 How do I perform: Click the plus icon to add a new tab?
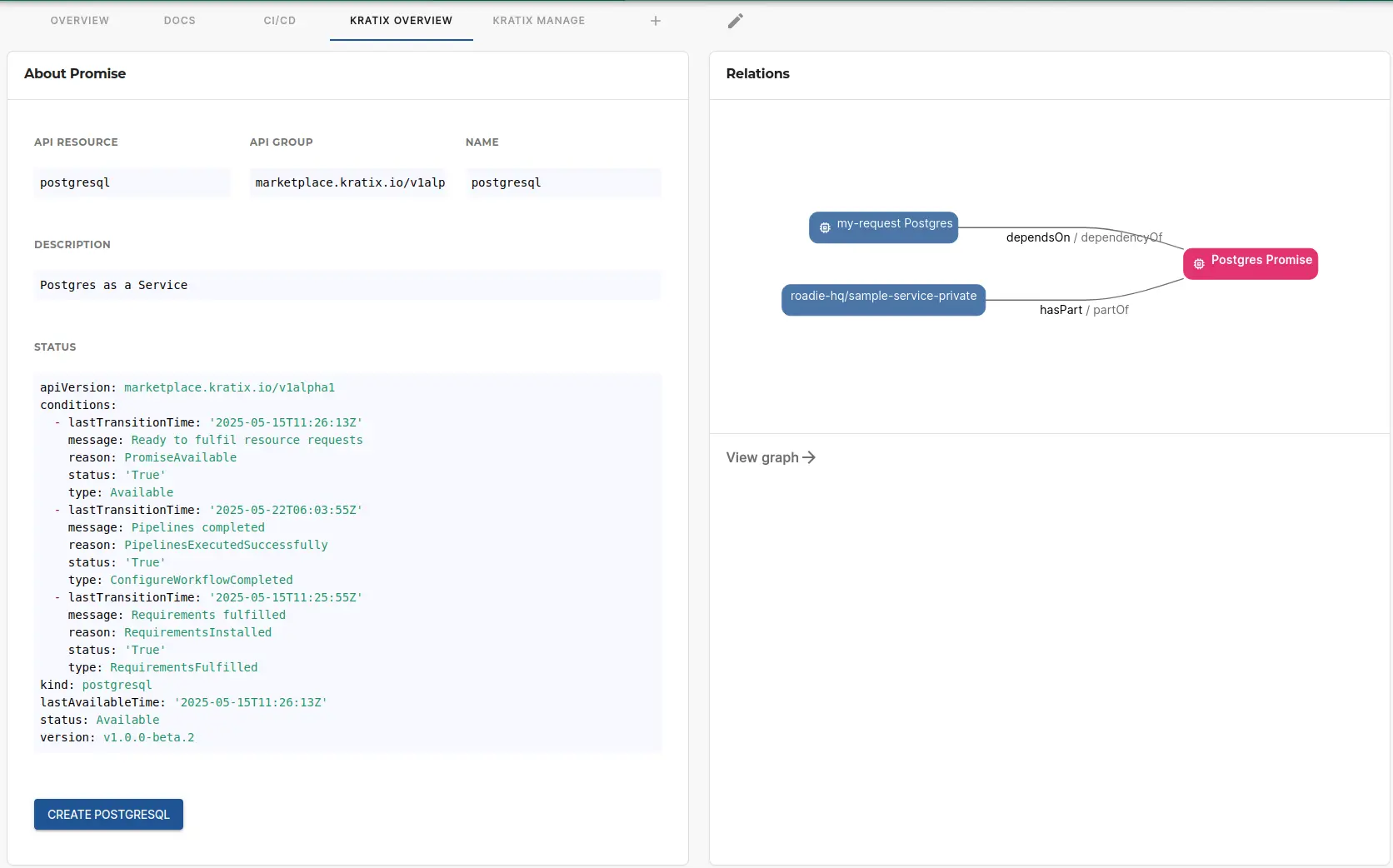tap(656, 21)
